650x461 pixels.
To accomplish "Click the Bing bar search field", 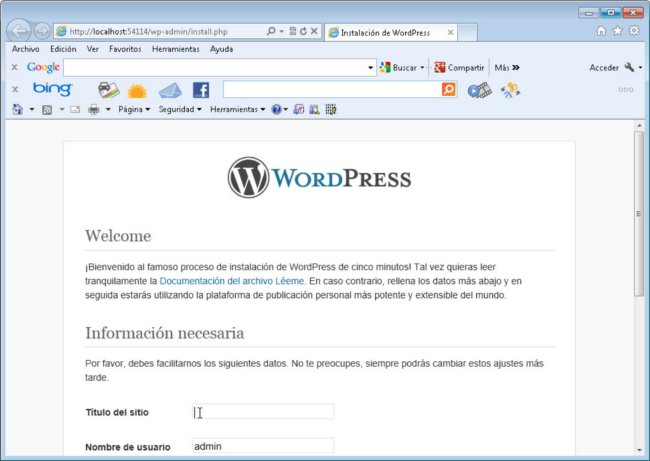I will coord(332,89).
